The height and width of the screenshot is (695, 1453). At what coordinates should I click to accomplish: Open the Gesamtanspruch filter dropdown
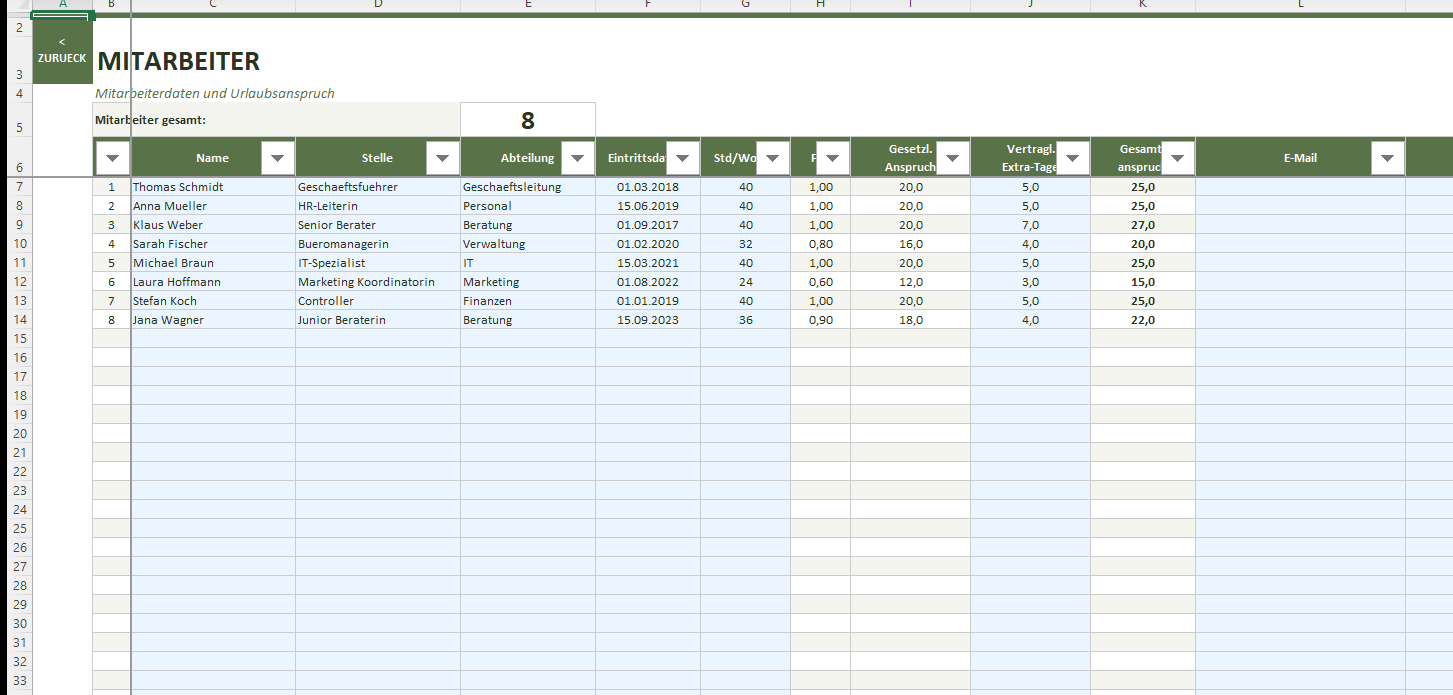1177,158
